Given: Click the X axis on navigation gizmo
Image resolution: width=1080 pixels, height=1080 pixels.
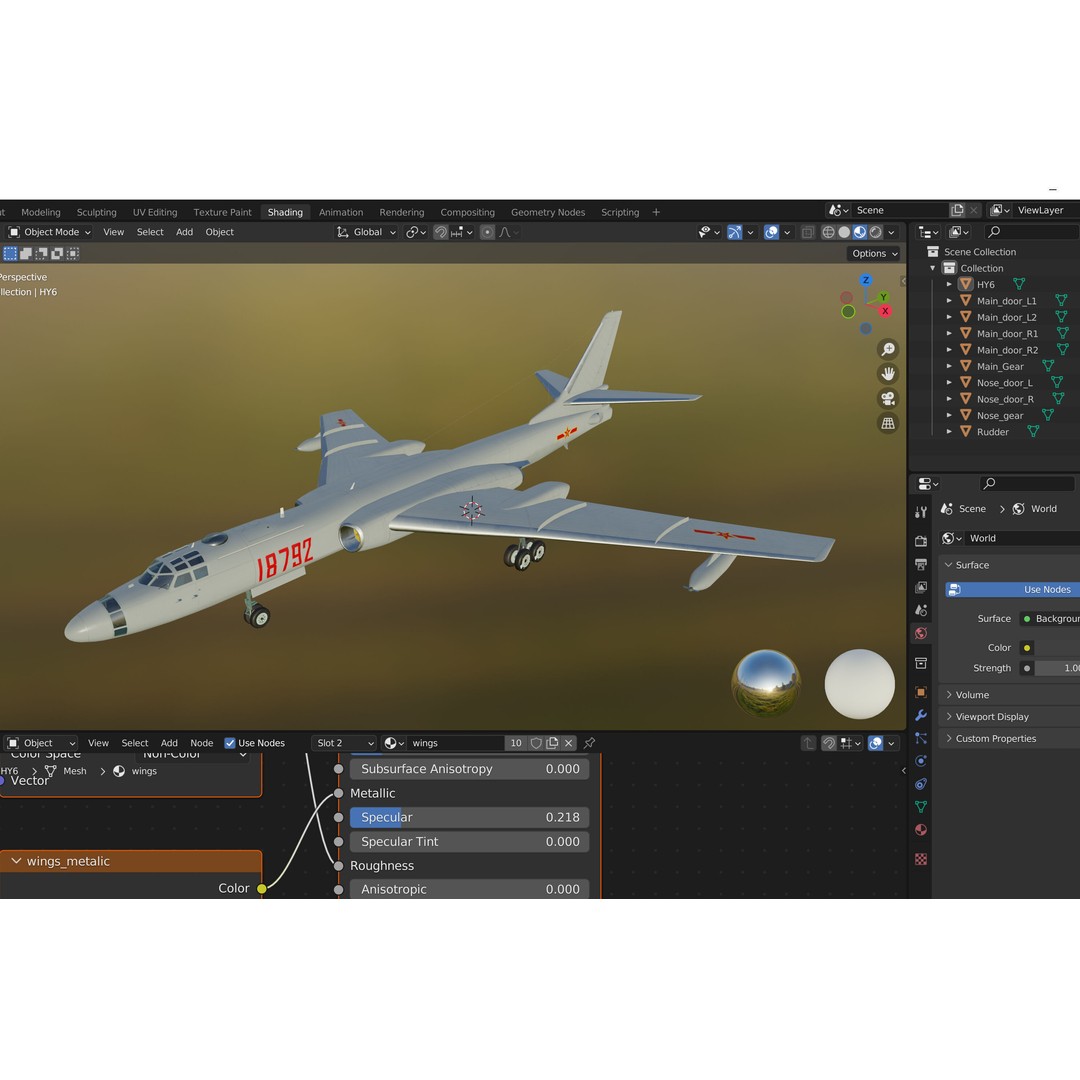Looking at the screenshot, I should (885, 311).
